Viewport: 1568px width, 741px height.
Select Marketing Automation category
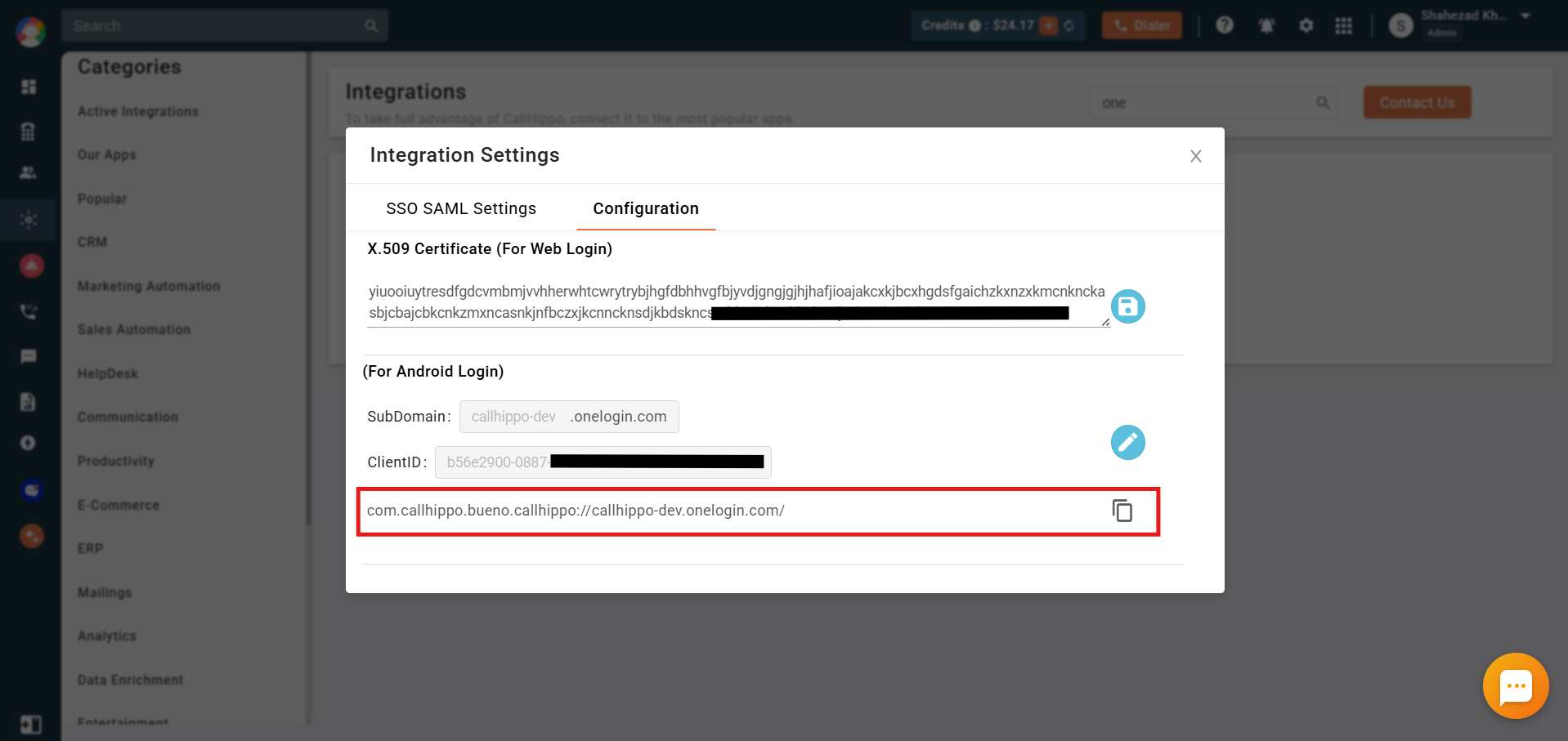pos(149,286)
